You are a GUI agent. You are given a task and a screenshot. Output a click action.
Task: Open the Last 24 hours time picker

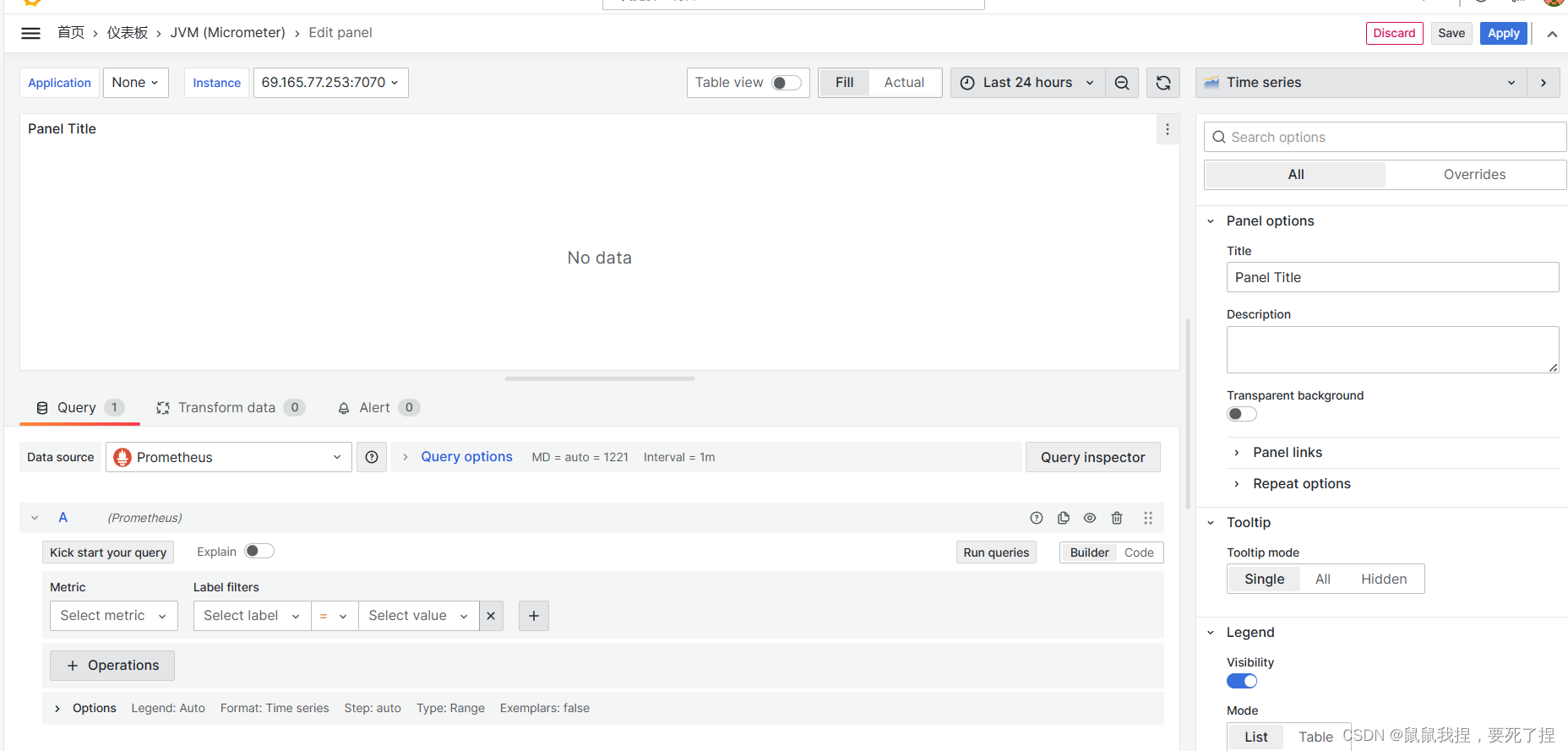pyautogui.click(x=1027, y=83)
